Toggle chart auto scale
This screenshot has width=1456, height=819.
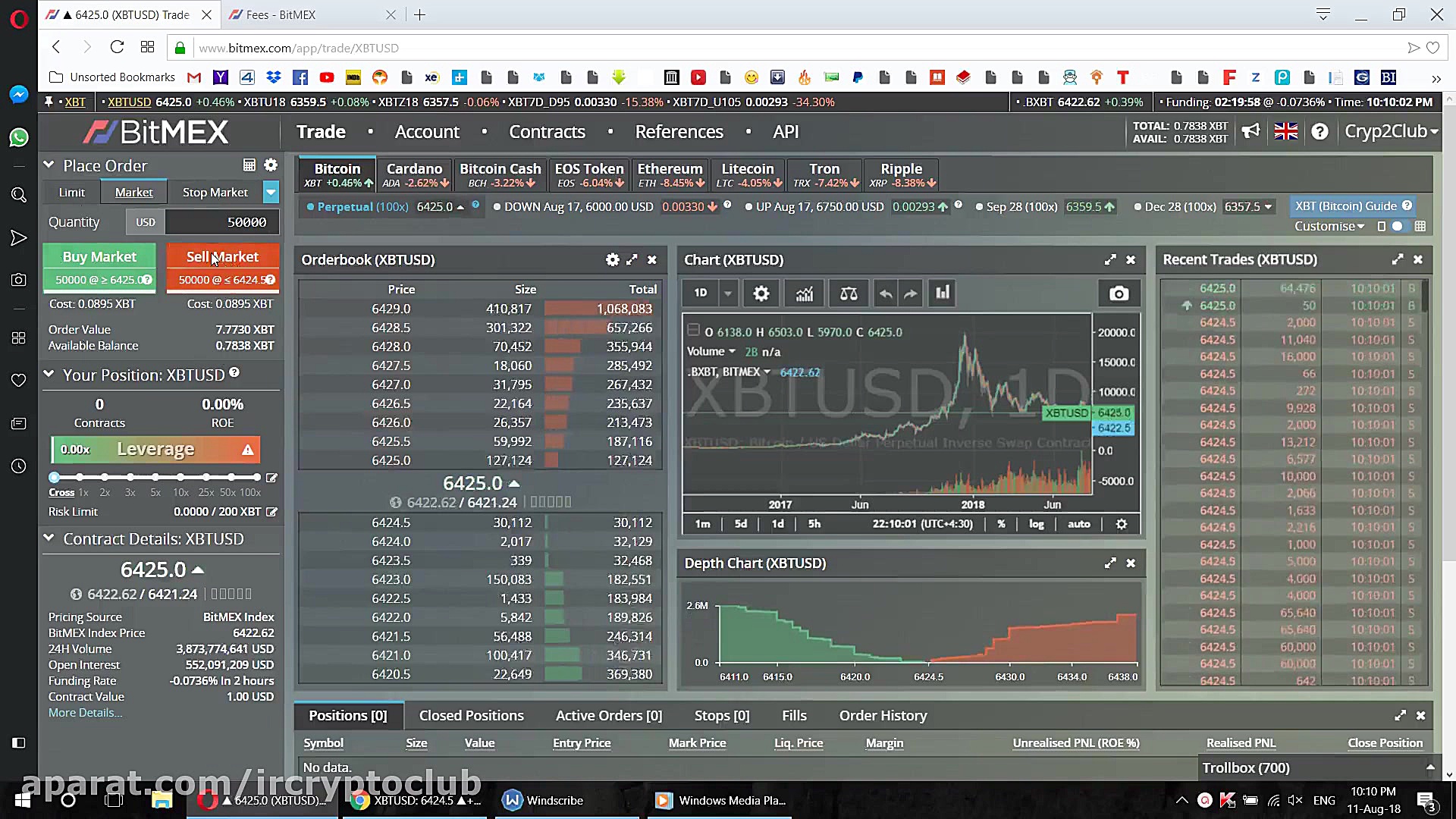(x=1078, y=524)
